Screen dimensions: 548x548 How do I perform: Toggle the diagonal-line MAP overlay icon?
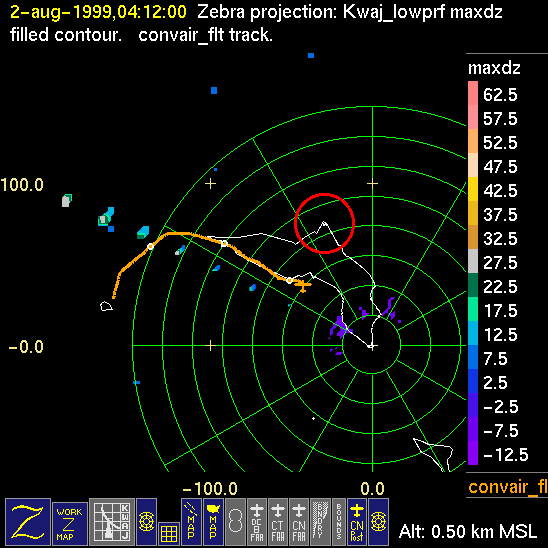(191, 522)
